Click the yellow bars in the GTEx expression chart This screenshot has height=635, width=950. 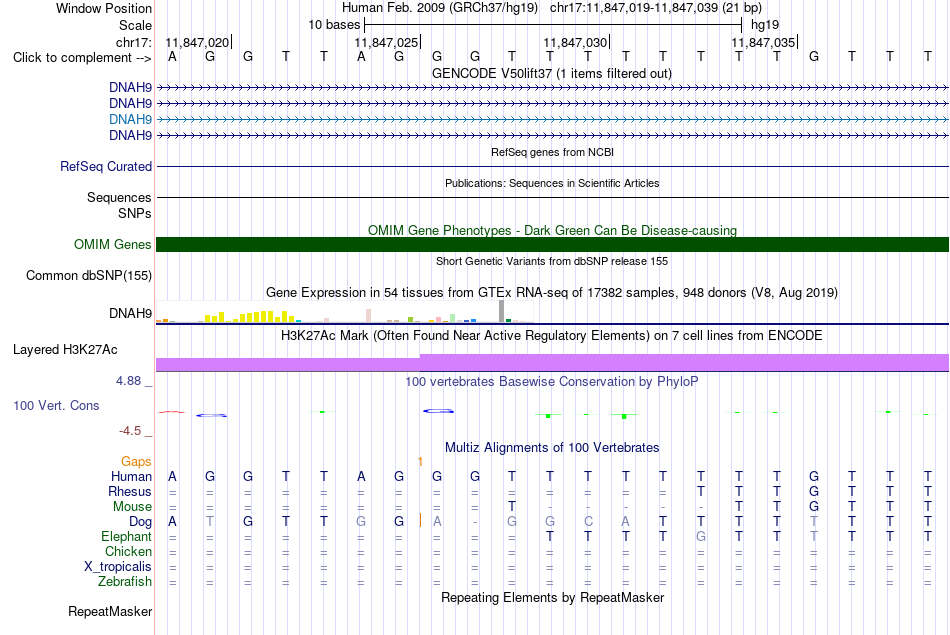point(250,316)
